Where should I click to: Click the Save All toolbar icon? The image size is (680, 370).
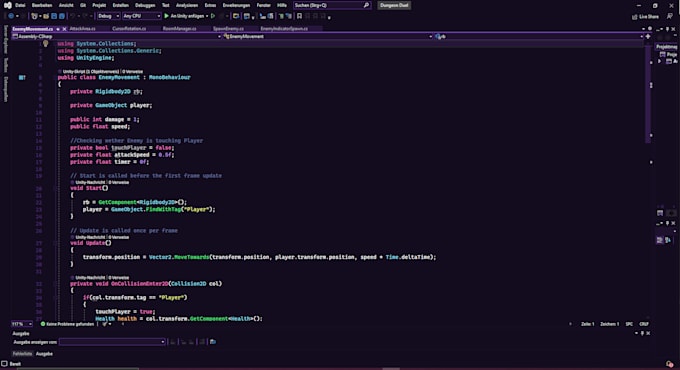pyautogui.click(x=62, y=16)
